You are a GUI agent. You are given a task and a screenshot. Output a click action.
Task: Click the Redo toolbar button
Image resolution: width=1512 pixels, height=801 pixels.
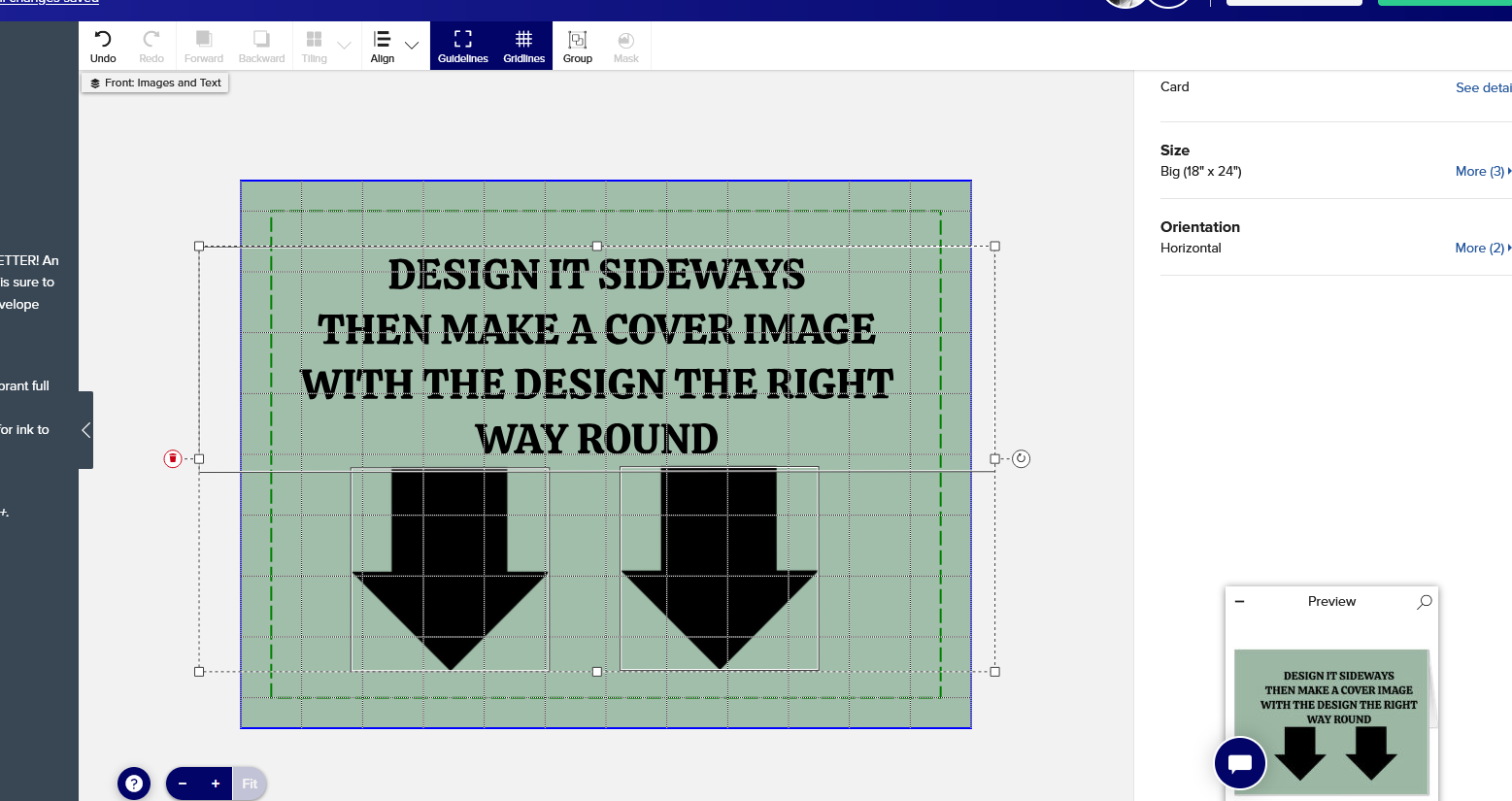(151, 47)
